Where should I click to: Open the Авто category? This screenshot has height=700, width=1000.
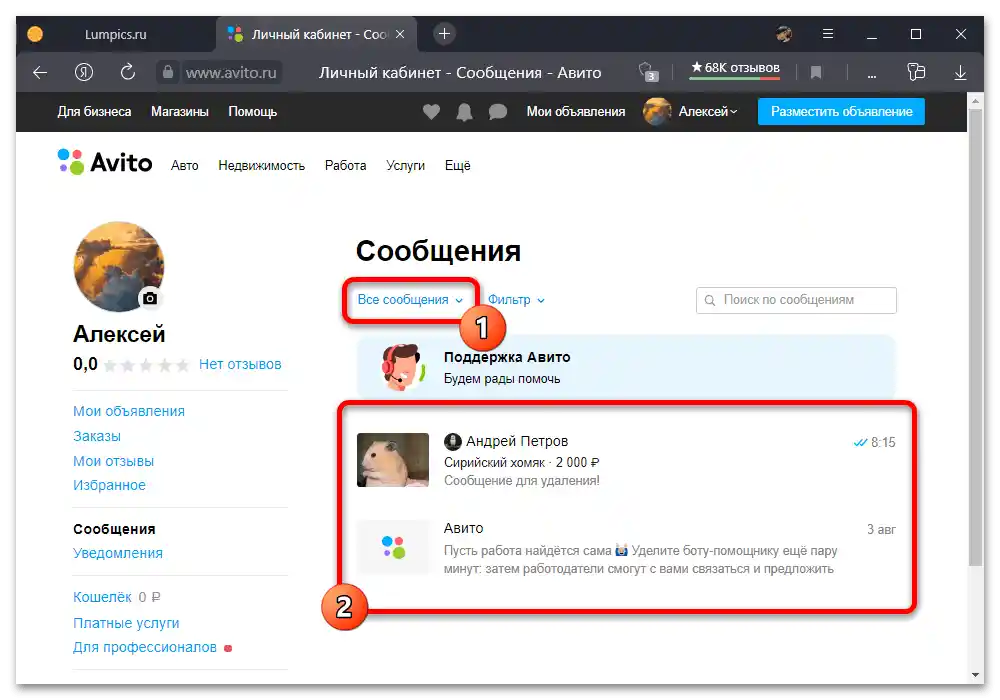click(x=184, y=166)
